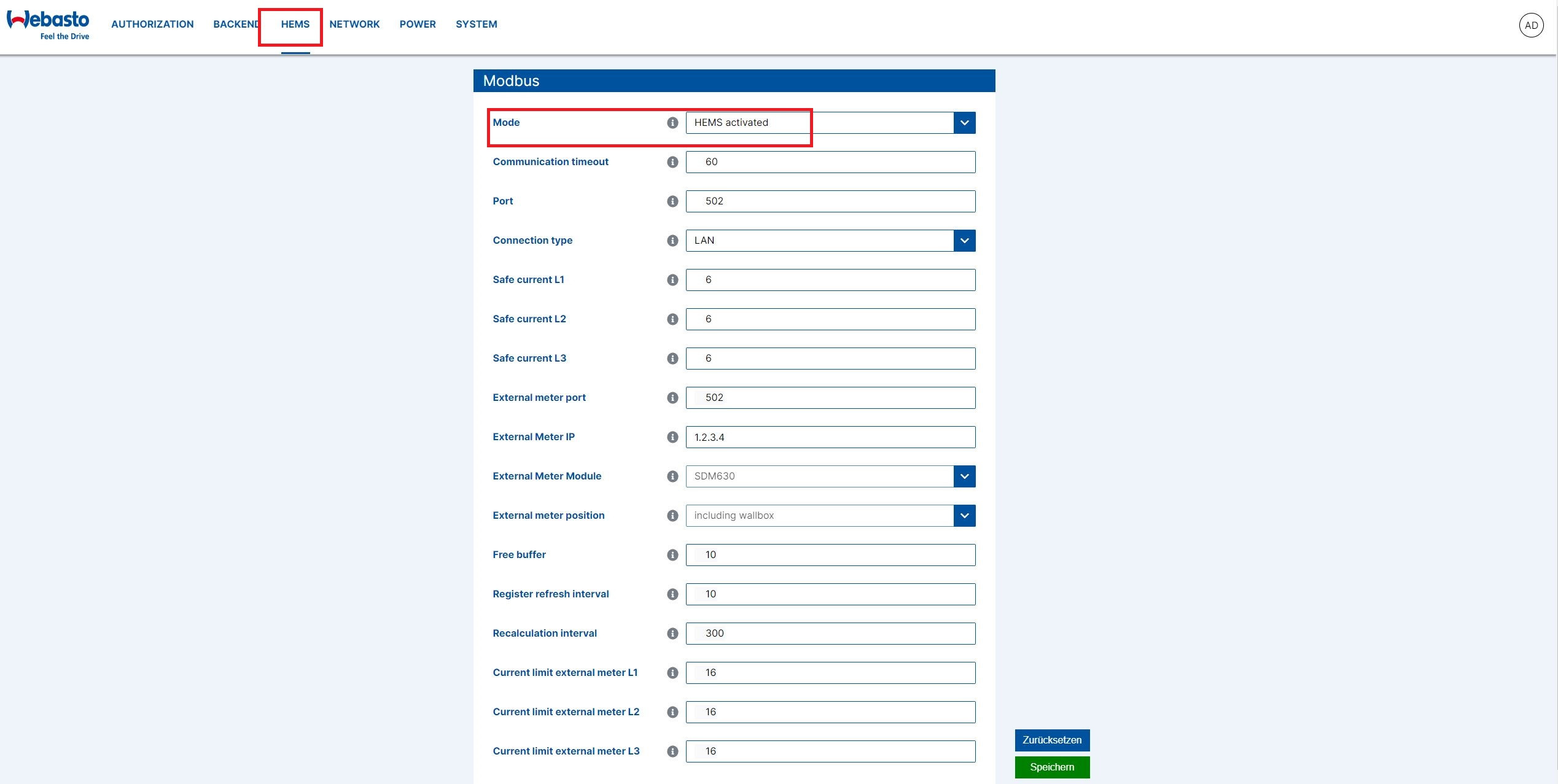Viewport: 1558px width, 784px height.
Task: Click the Zurücksetzen button
Action: coord(1051,740)
